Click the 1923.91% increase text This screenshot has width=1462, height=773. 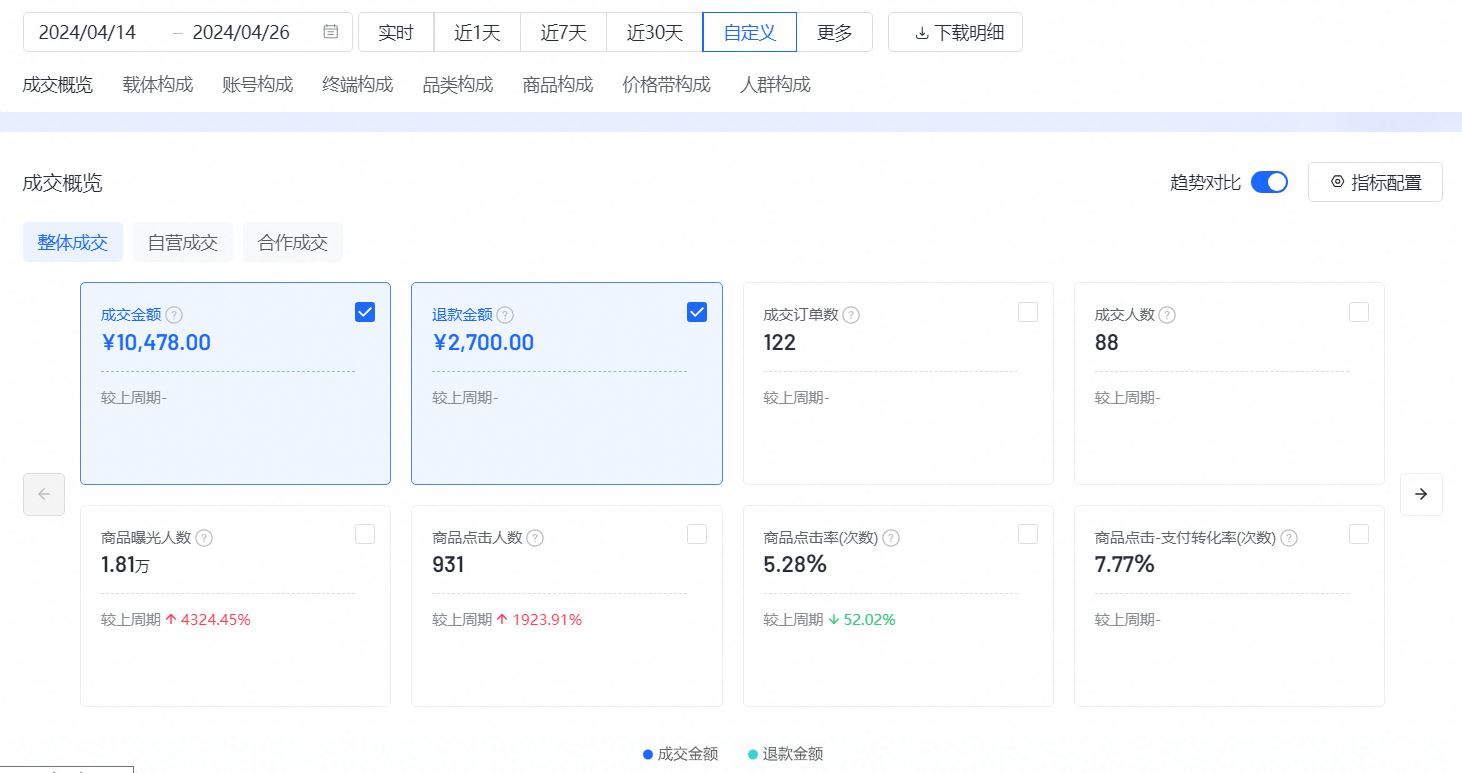547,620
